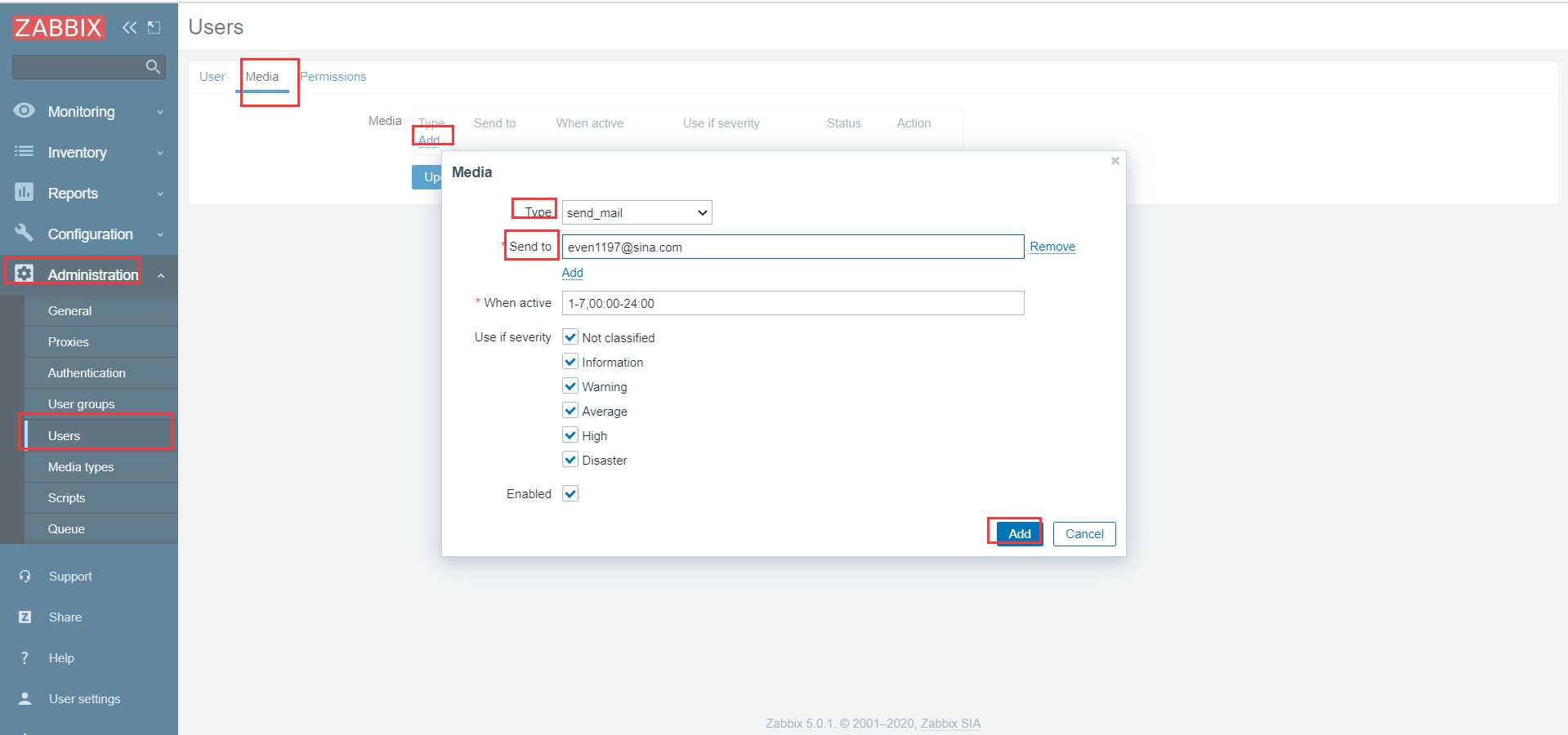Switch to the User tab
Image resolution: width=1568 pixels, height=735 pixels.
[x=212, y=77]
